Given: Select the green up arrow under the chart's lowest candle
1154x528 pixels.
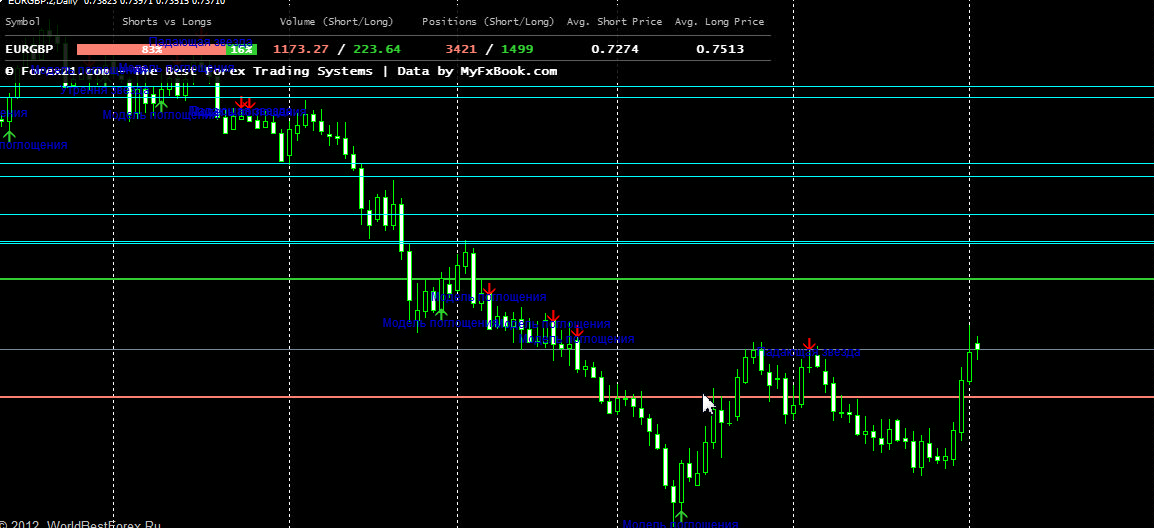Looking at the screenshot, I should pos(681,515).
